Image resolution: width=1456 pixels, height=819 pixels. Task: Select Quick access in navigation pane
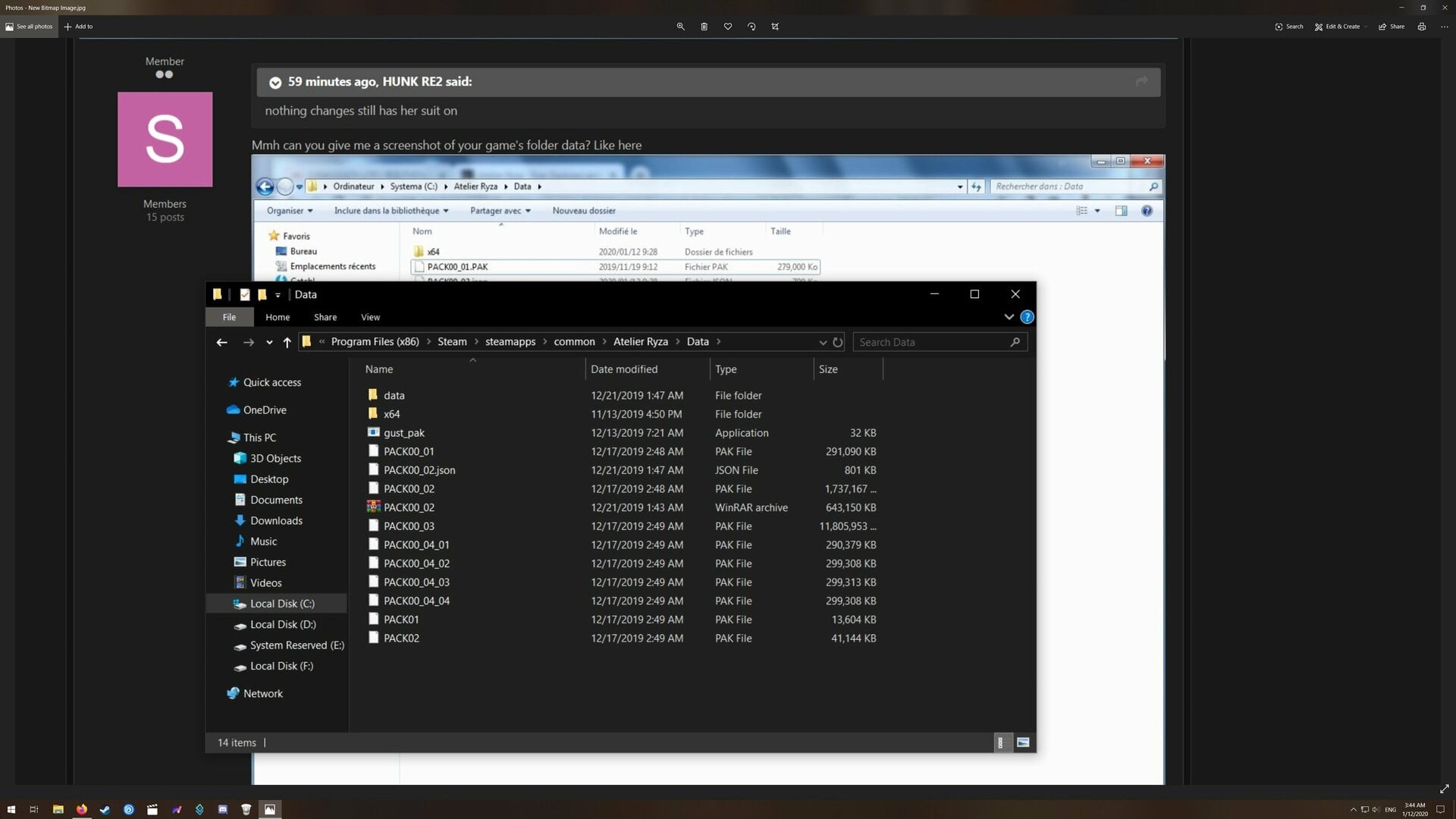pos(271,382)
